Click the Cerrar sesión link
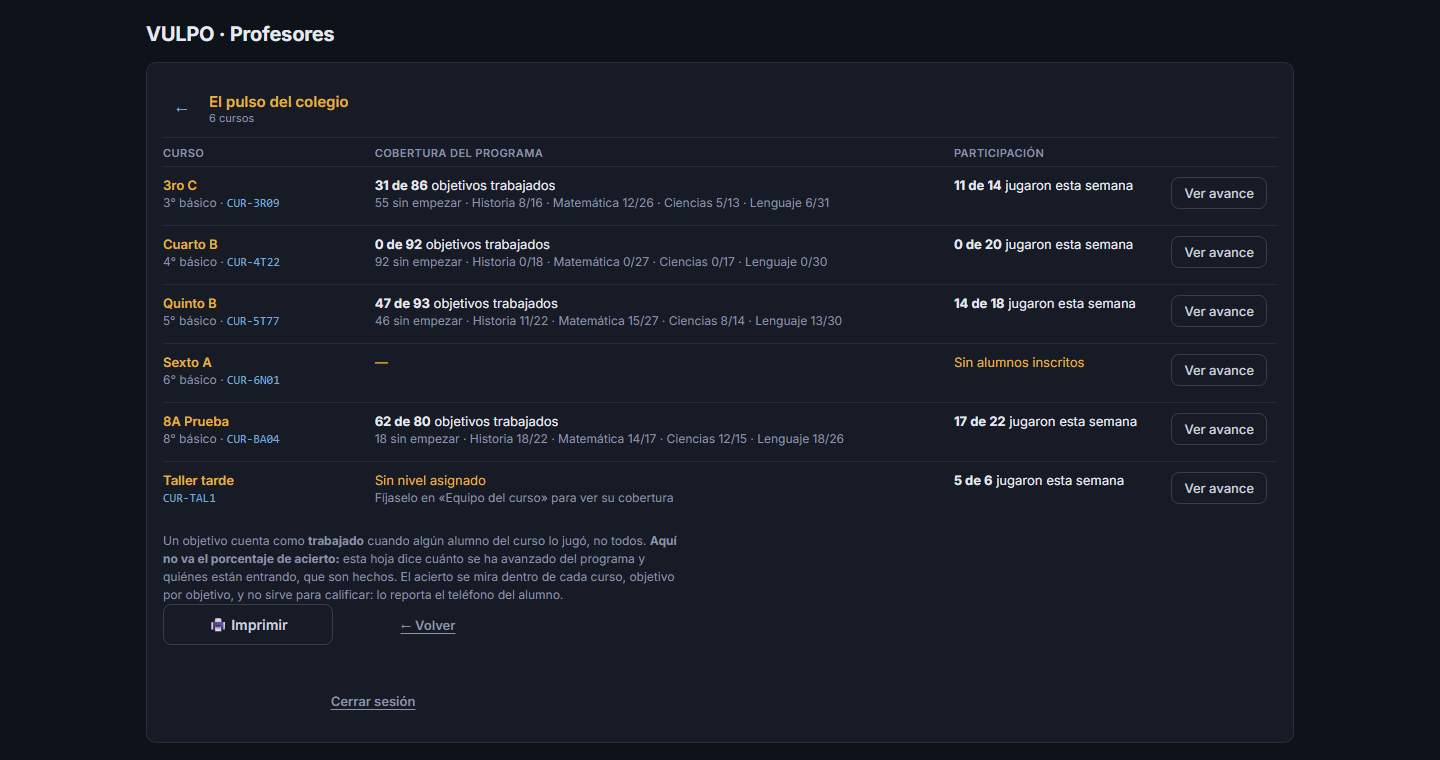Image resolution: width=1440 pixels, height=760 pixels. (373, 702)
